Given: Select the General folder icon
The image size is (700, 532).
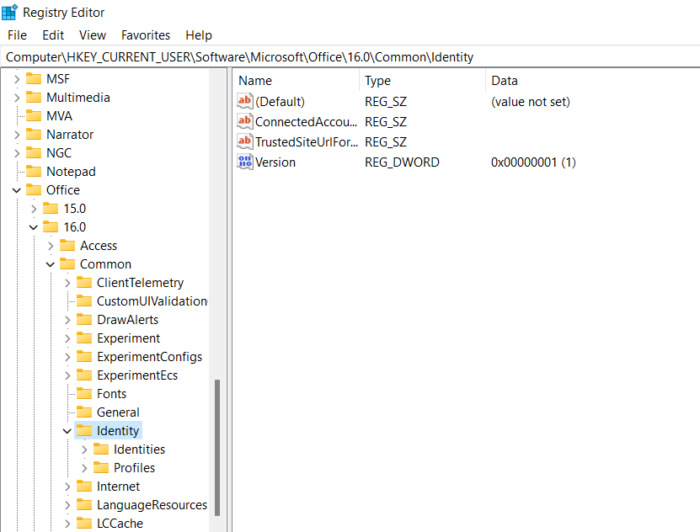Looking at the screenshot, I should [84, 412].
